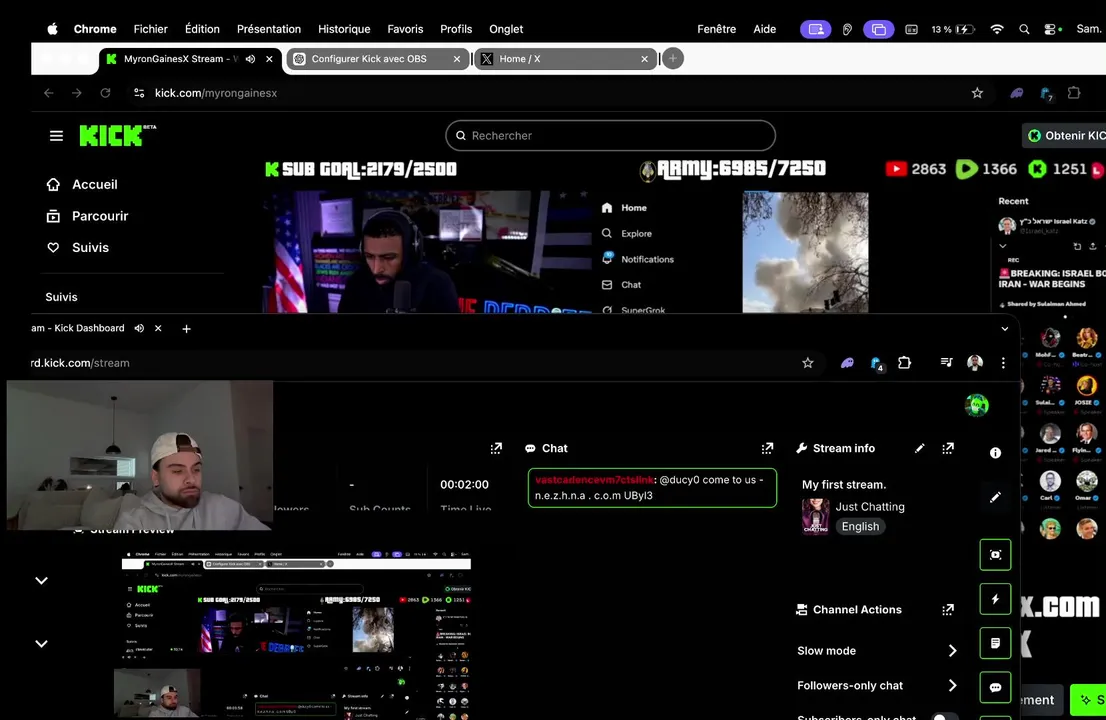Open the Kick sidebar hamburger menu
Image resolution: width=1106 pixels, height=720 pixels.
click(56, 136)
